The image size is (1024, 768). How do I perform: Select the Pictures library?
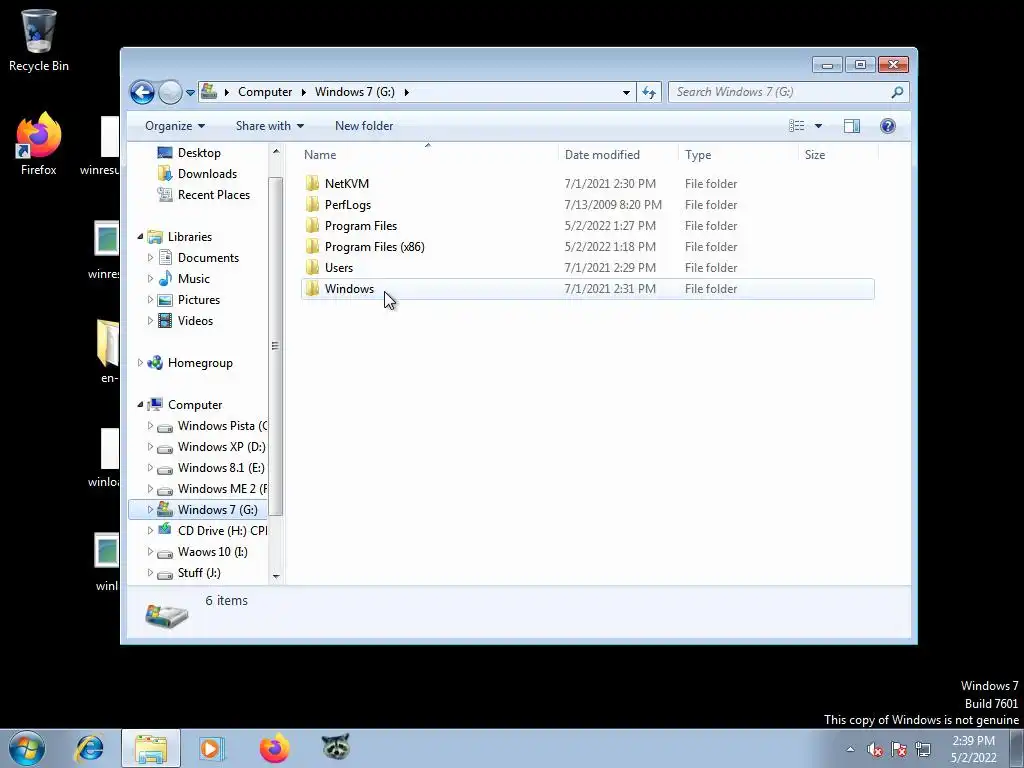pos(199,299)
